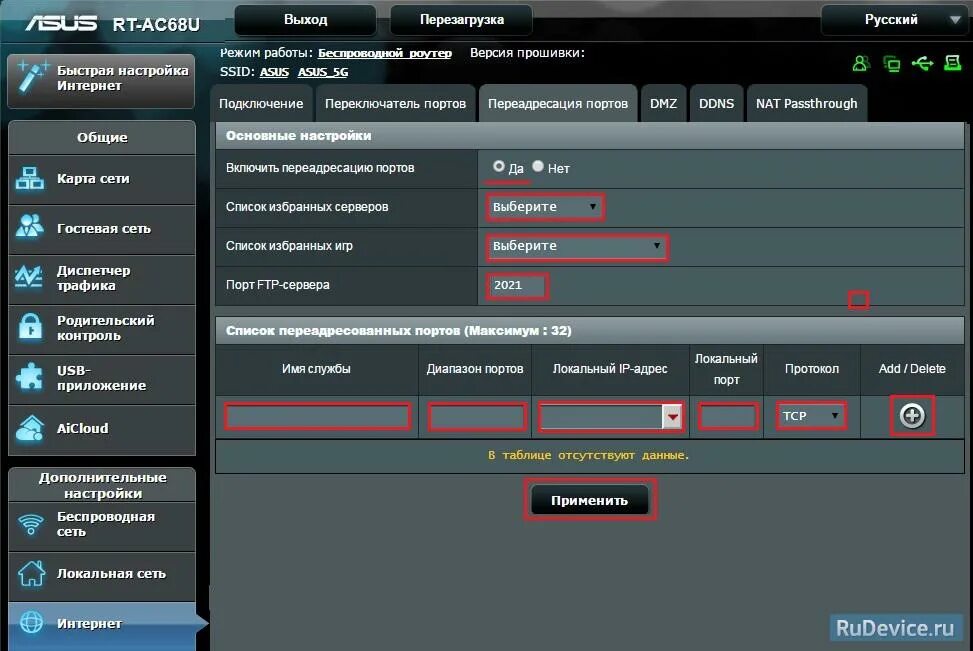Click the ASUS SSID link

tap(274, 72)
